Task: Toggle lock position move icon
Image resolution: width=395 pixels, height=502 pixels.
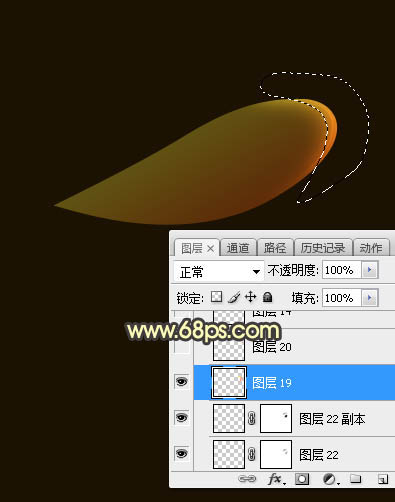Action: (251, 297)
